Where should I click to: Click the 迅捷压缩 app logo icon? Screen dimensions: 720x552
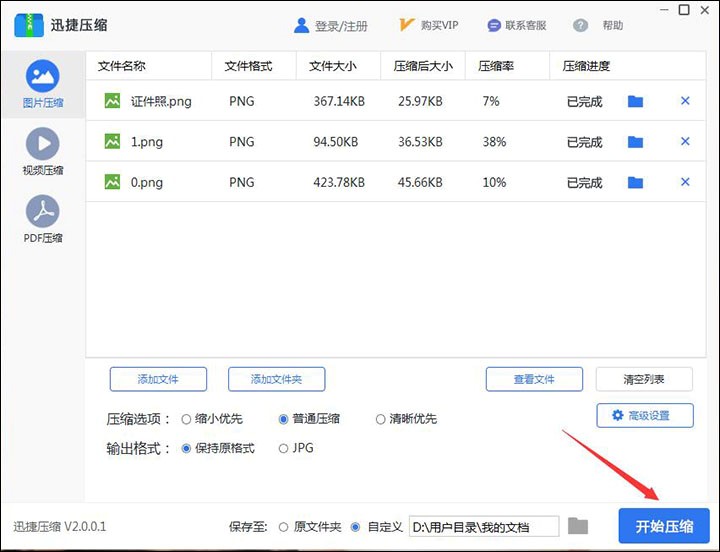pos(28,25)
